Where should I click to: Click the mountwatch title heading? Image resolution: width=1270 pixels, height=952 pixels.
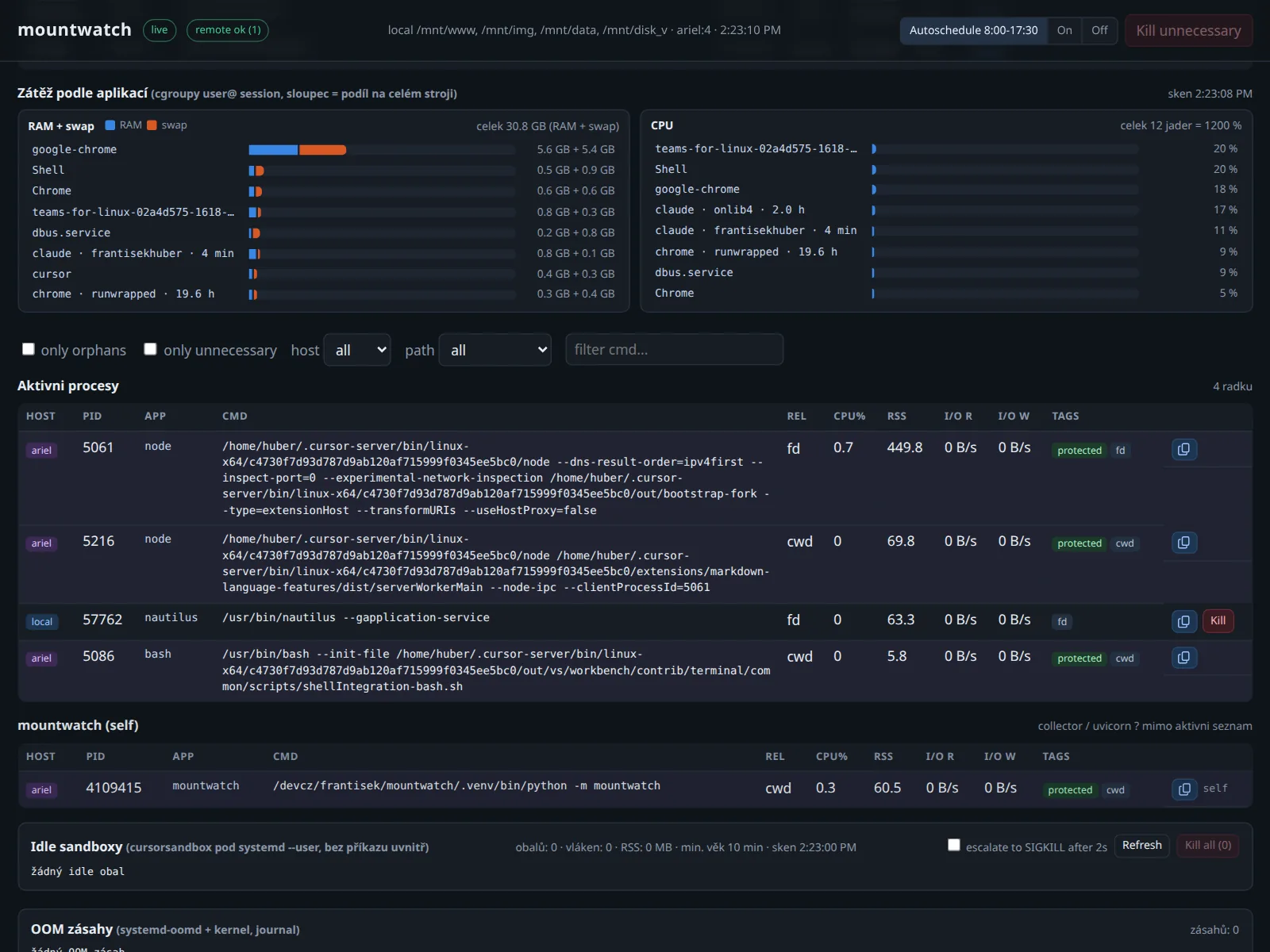75,30
